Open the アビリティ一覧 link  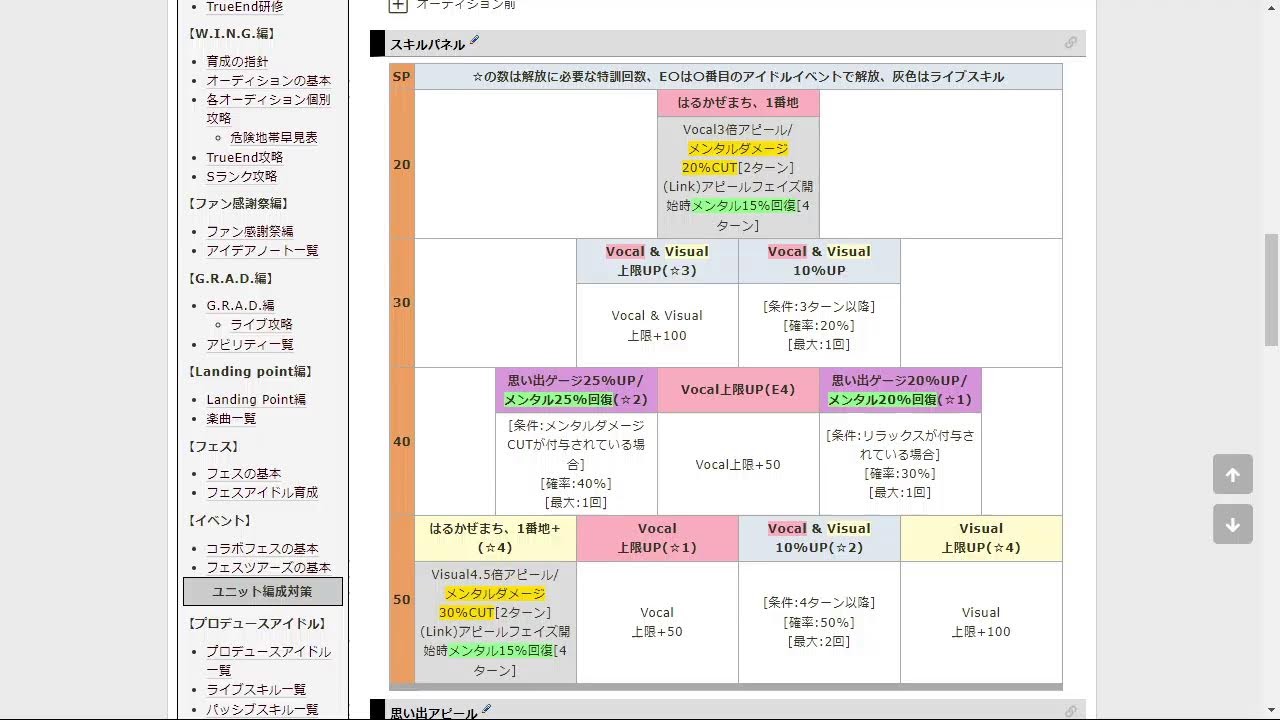point(250,344)
